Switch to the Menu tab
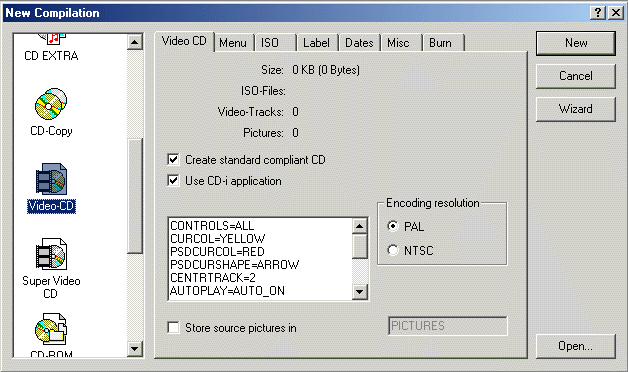This screenshot has width=628, height=372. [233, 43]
